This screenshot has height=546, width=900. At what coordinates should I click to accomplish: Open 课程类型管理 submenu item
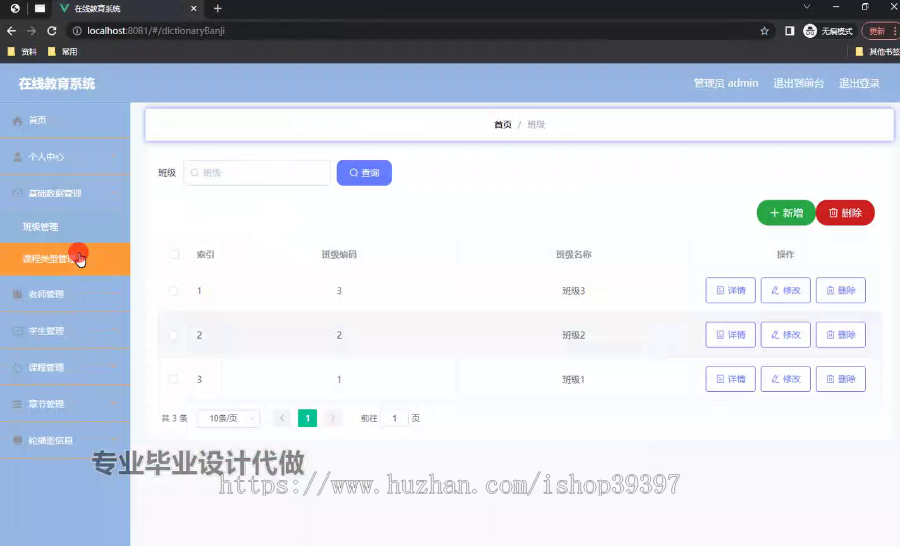[65, 259]
